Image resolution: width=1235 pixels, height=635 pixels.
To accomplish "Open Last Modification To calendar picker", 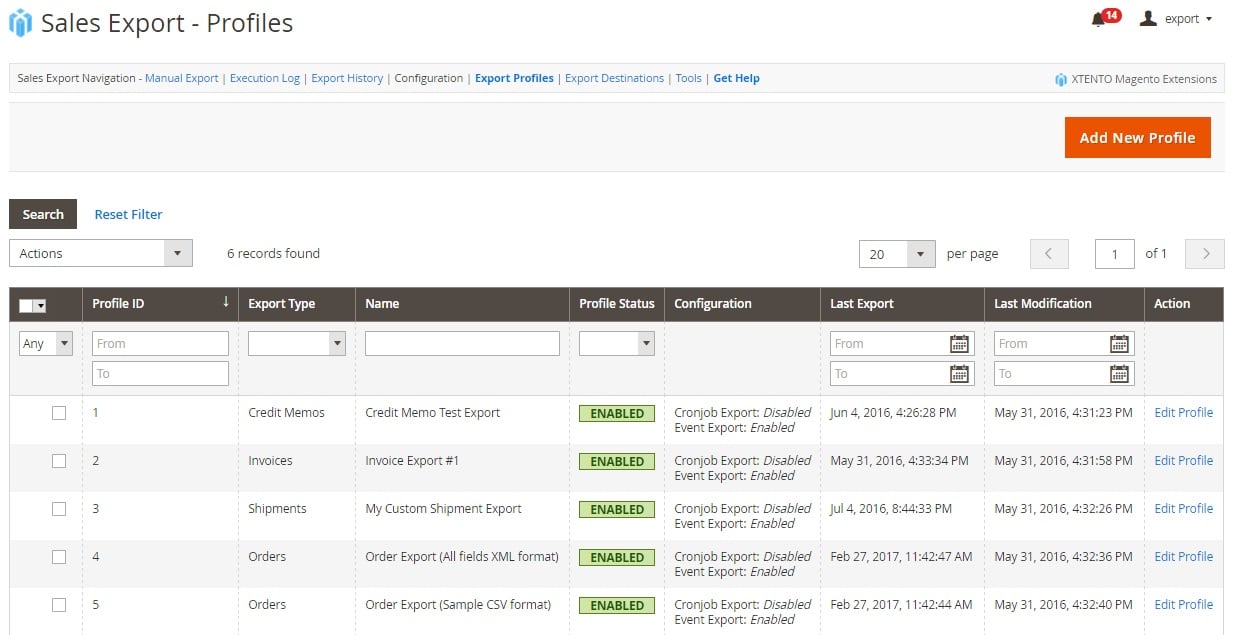I will pyautogui.click(x=1119, y=374).
